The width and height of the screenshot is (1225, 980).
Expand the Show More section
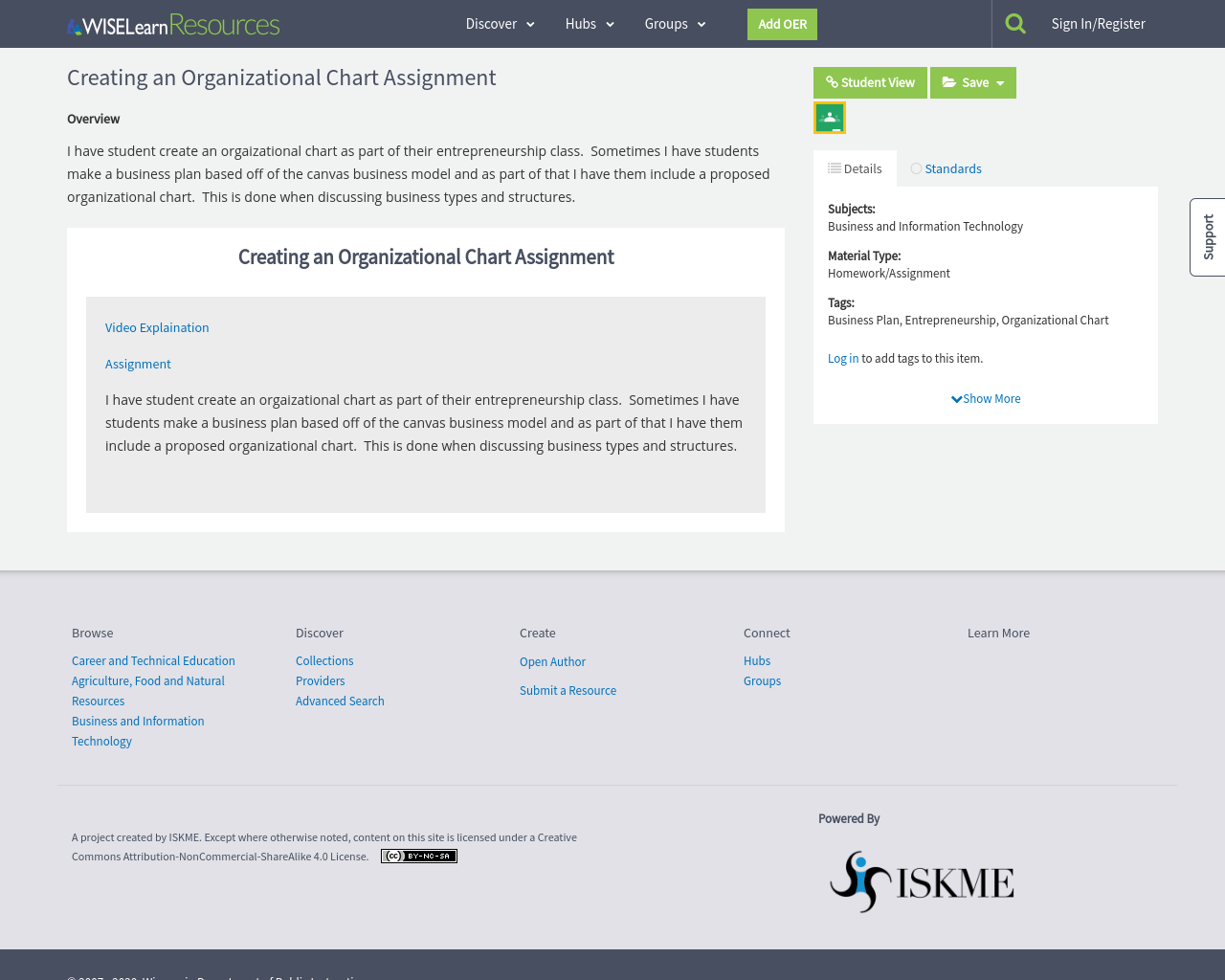pos(986,398)
